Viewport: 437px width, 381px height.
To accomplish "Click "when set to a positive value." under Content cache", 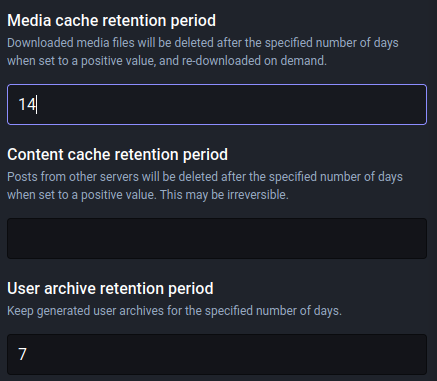I will [82, 195].
